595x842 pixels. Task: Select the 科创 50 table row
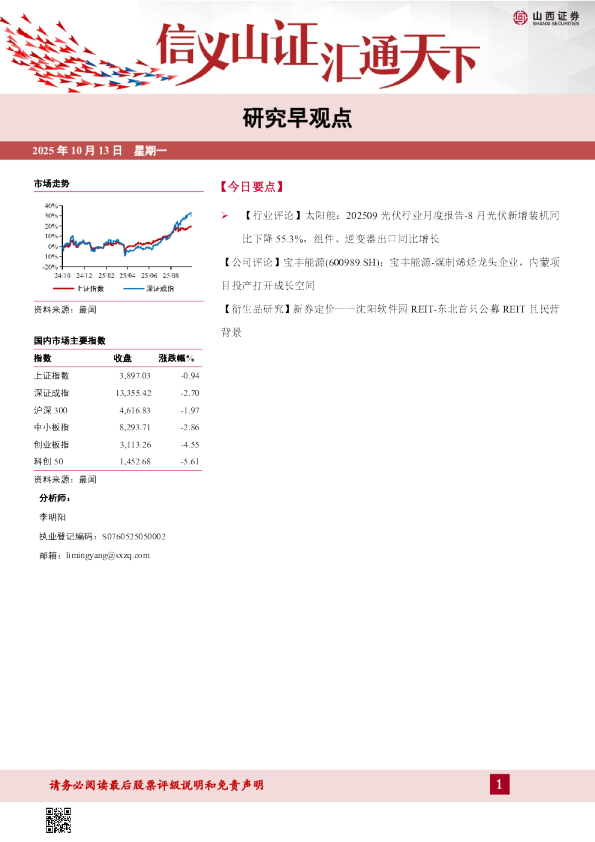pos(118,461)
